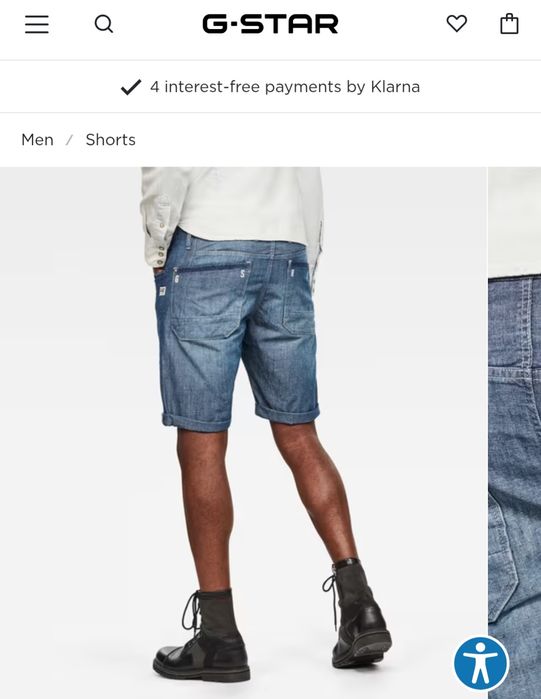Tap the white side label on shorts
This screenshot has width=541, height=699.
click(x=162, y=291)
